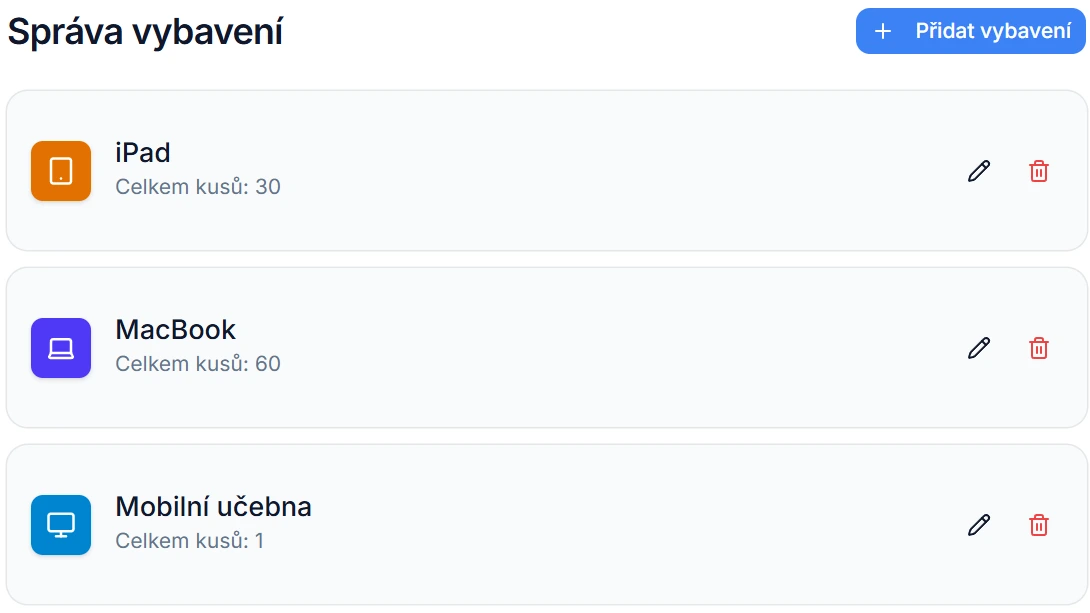The image size is (1090, 613).
Task: Click the orange iPad tablet icon
Action: coord(60,170)
